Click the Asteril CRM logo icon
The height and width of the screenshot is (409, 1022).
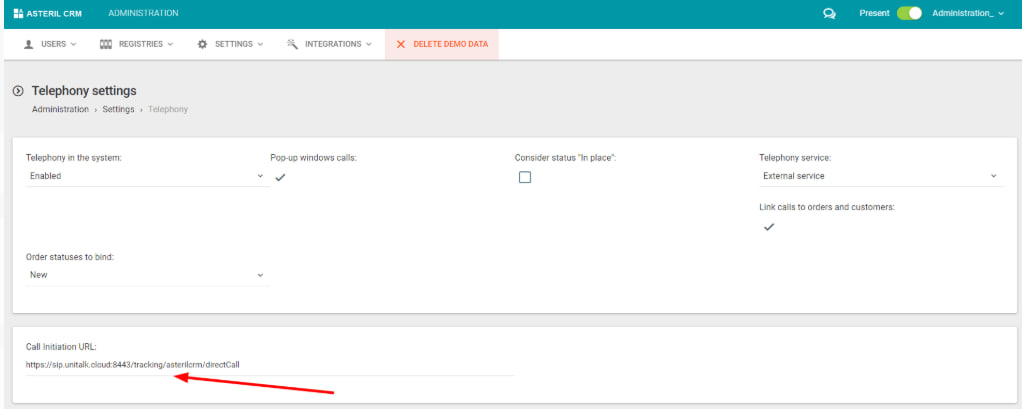tap(17, 14)
